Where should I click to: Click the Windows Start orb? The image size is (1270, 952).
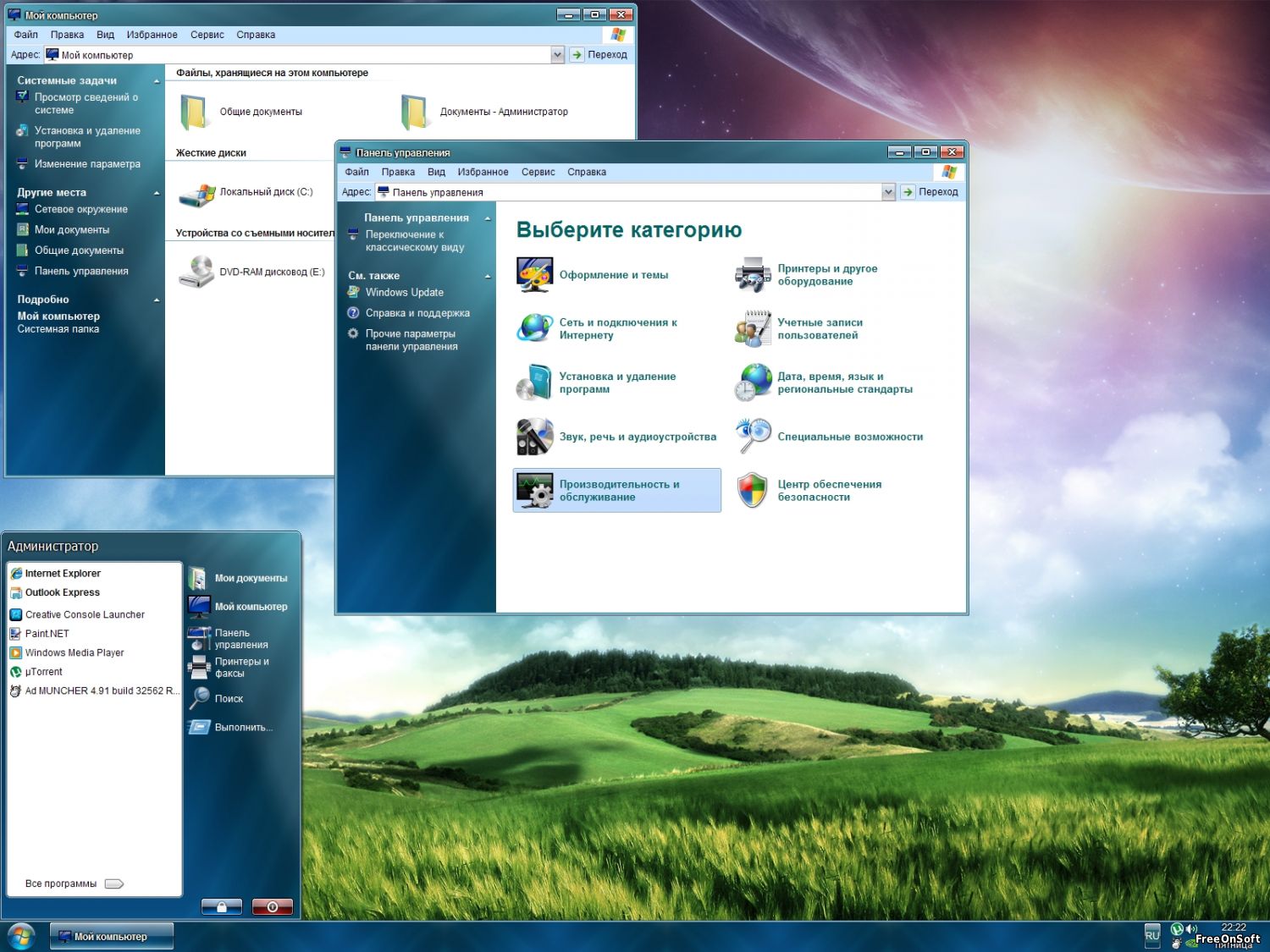point(20,936)
